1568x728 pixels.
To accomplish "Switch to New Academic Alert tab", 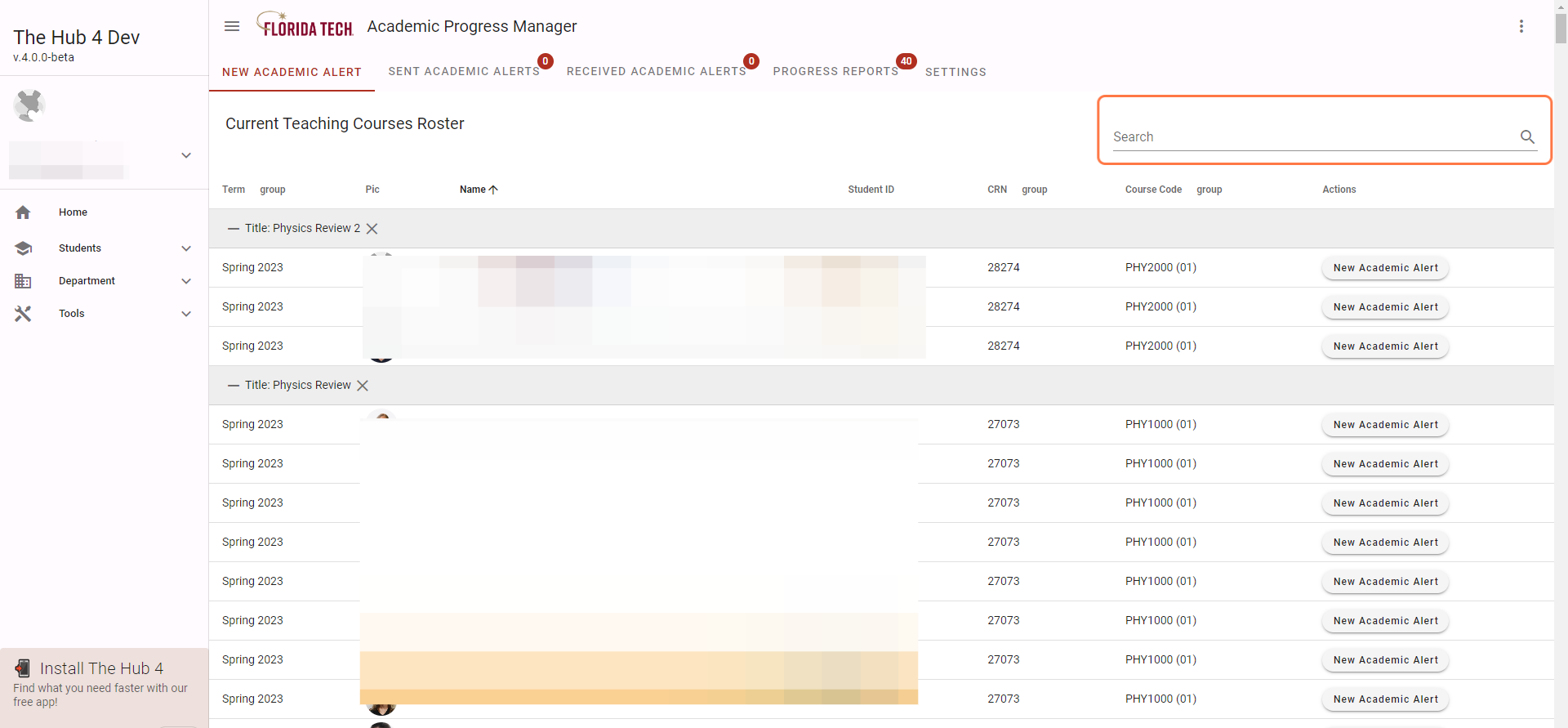I will click(x=292, y=72).
